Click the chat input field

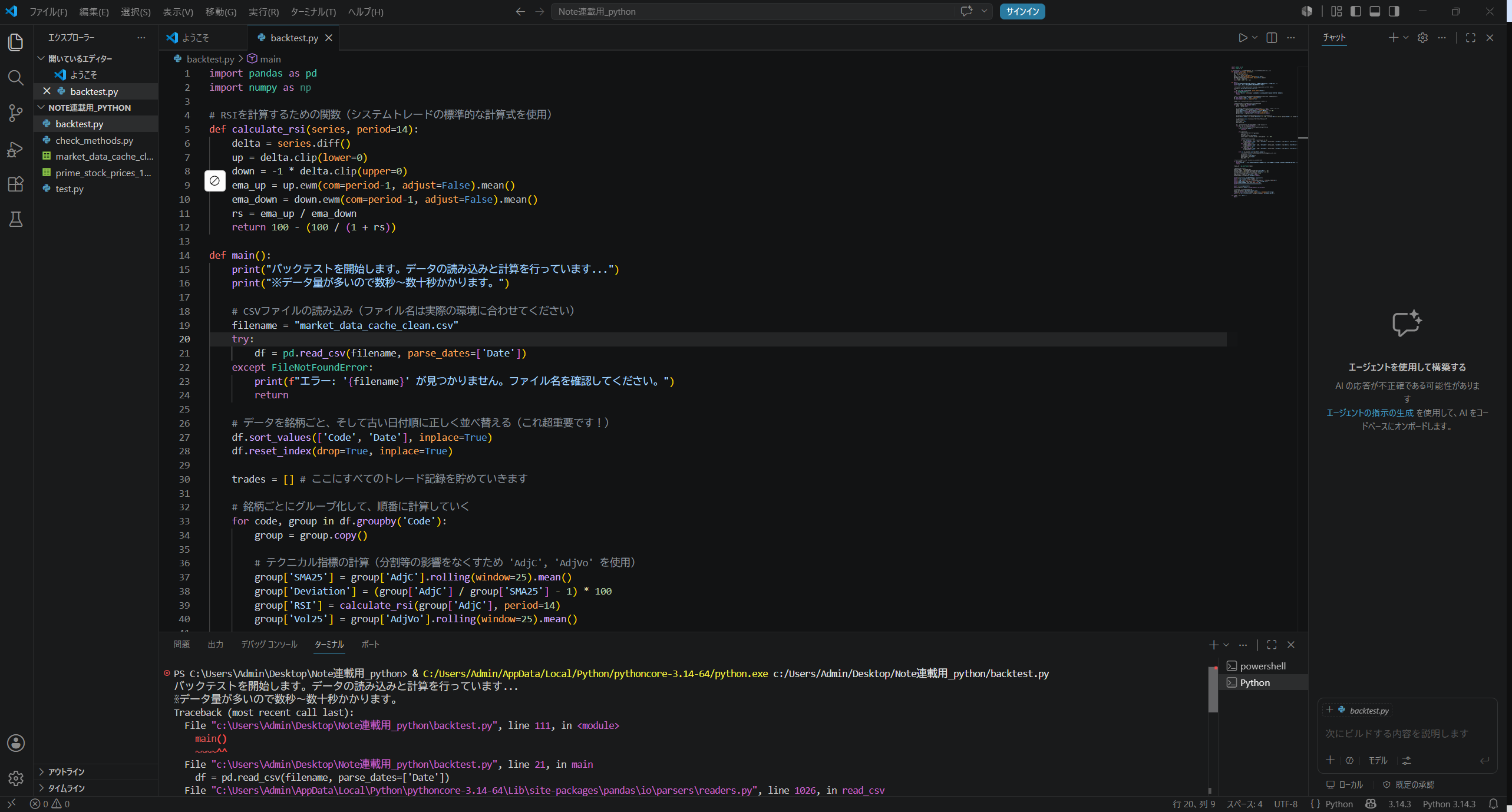pyautogui.click(x=1407, y=734)
